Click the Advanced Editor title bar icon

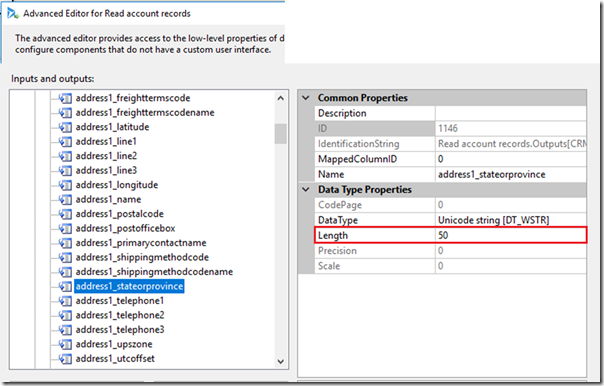[13, 13]
